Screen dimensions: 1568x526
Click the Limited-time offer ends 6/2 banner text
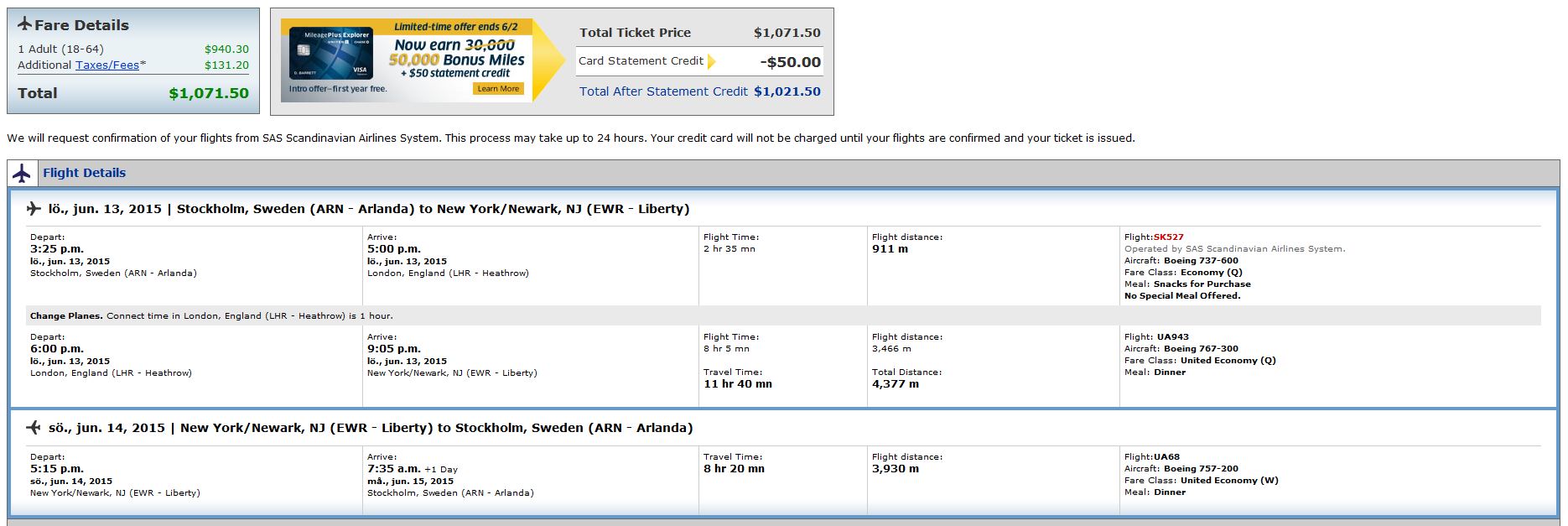pyautogui.click(x=456, y=27)
